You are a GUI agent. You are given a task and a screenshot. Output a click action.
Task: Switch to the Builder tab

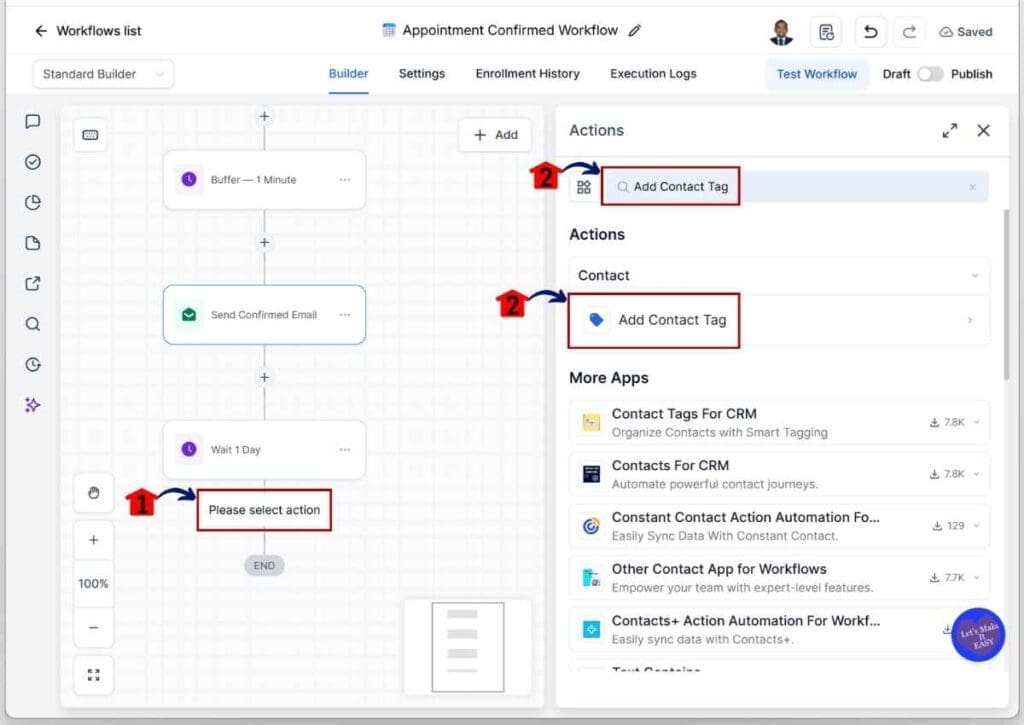tap(348, 74)
